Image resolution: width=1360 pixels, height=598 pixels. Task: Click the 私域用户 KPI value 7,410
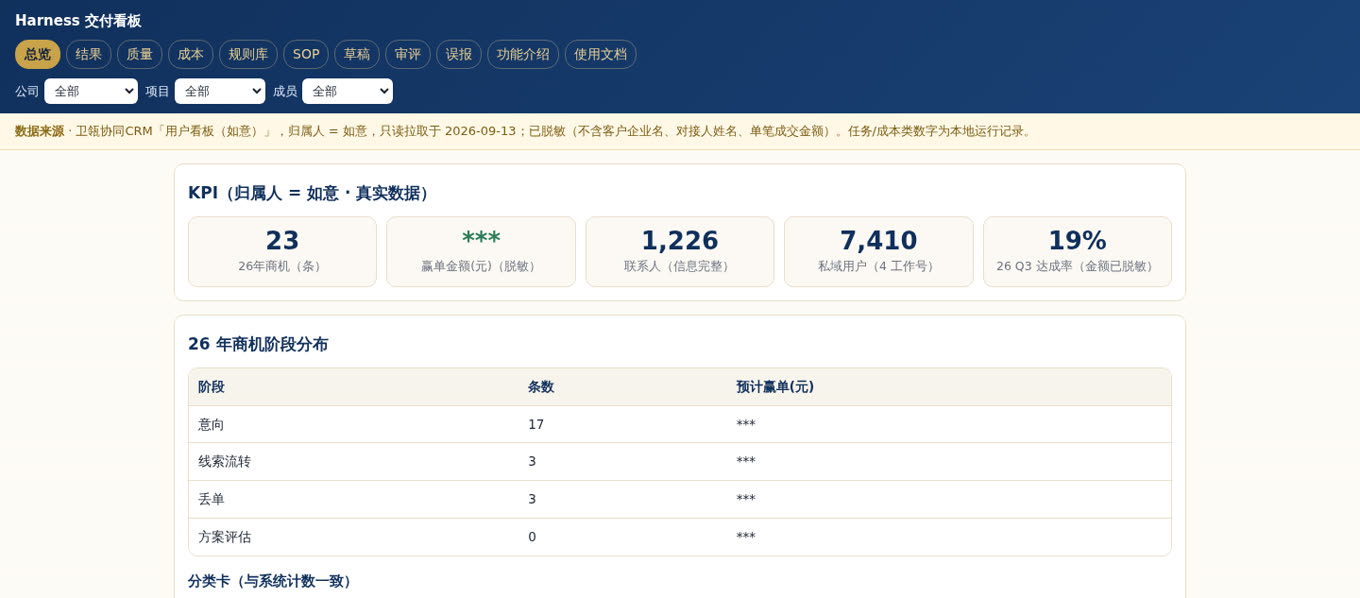(878, 241)
